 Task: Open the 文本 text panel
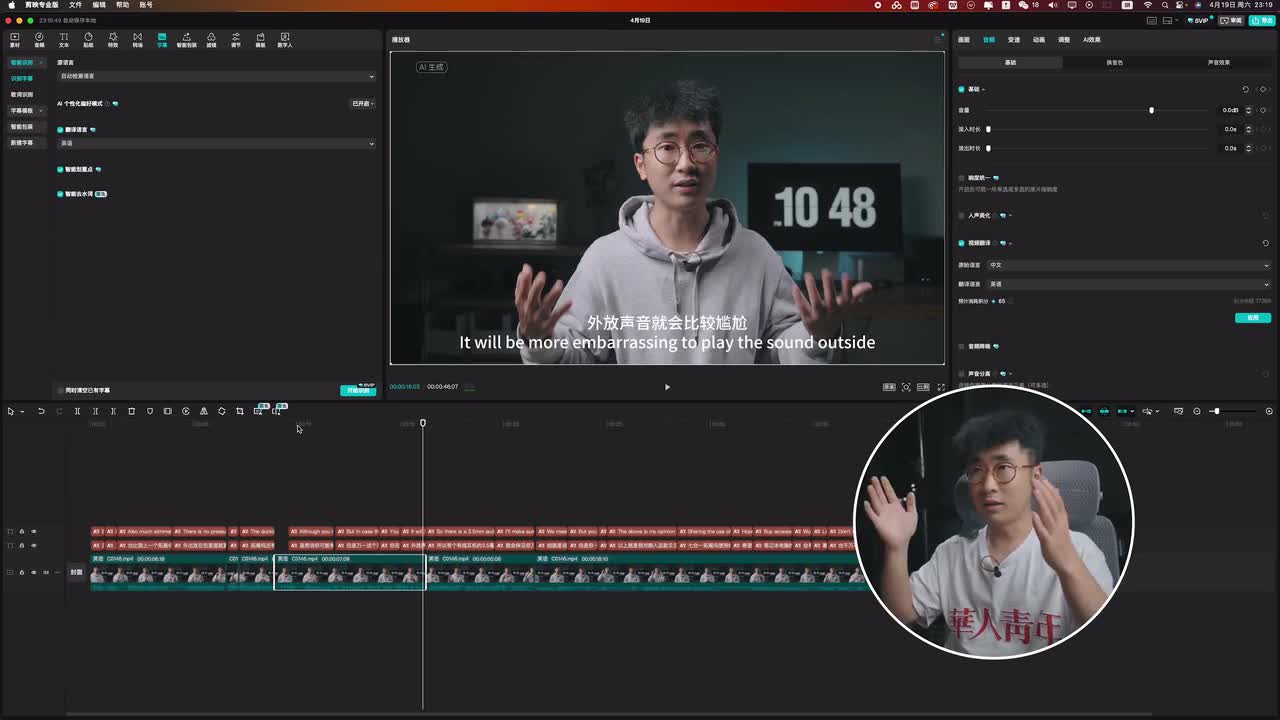(64, 40)
